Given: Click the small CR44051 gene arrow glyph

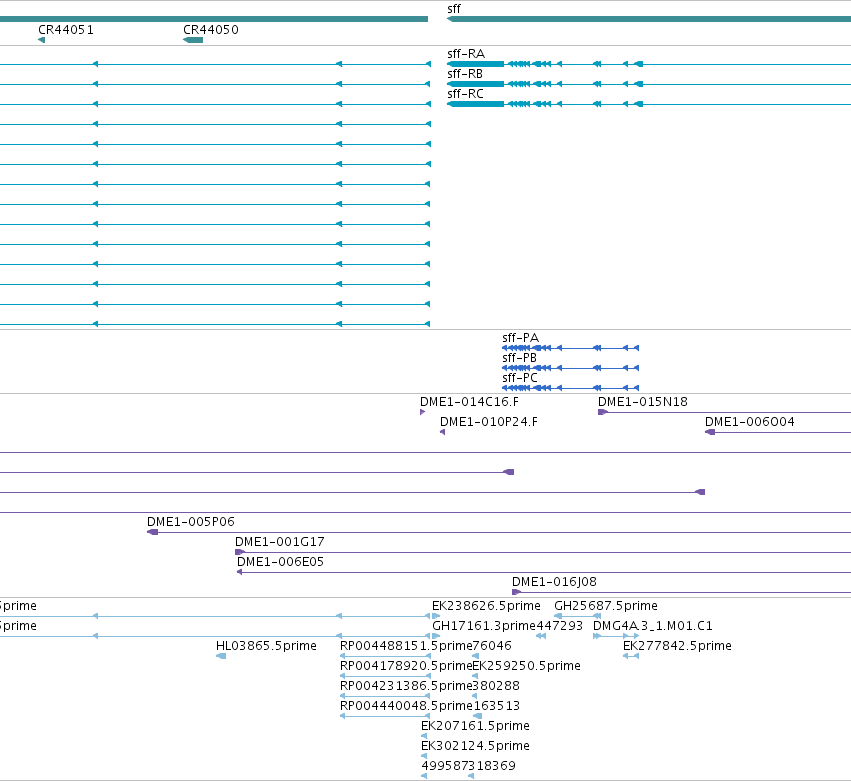Looking at the screenshot, I should pyautogui.click(x=41, y=40).
